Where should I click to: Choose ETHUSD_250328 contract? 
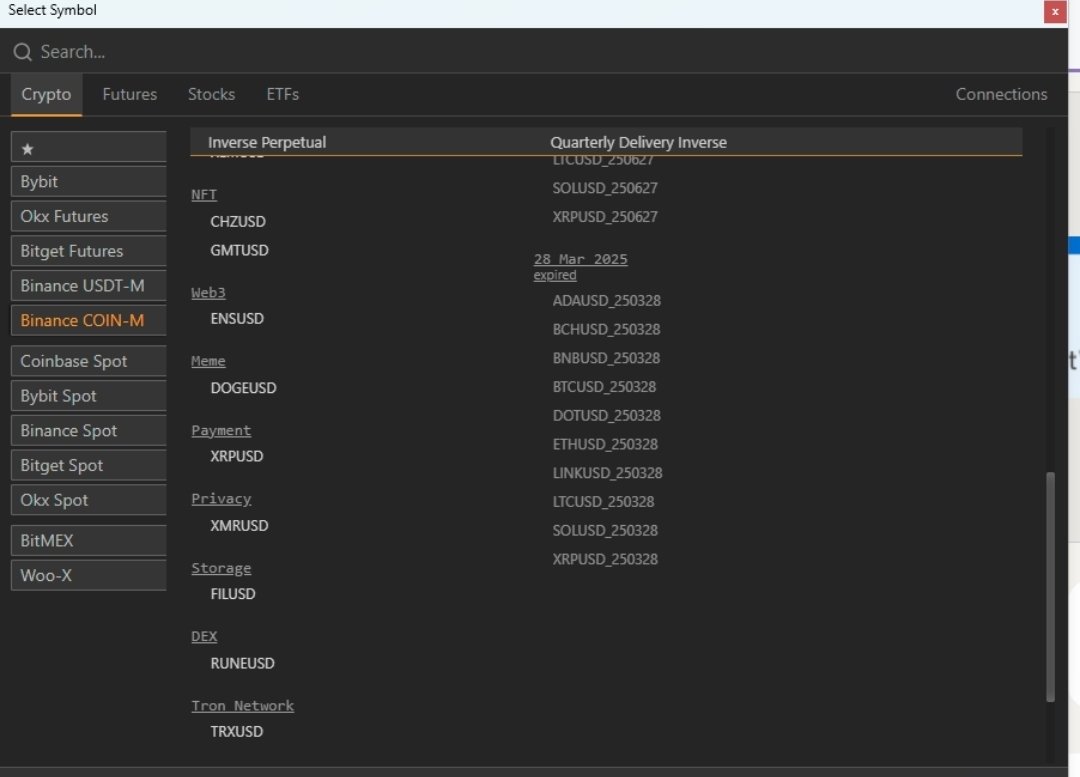605,445
